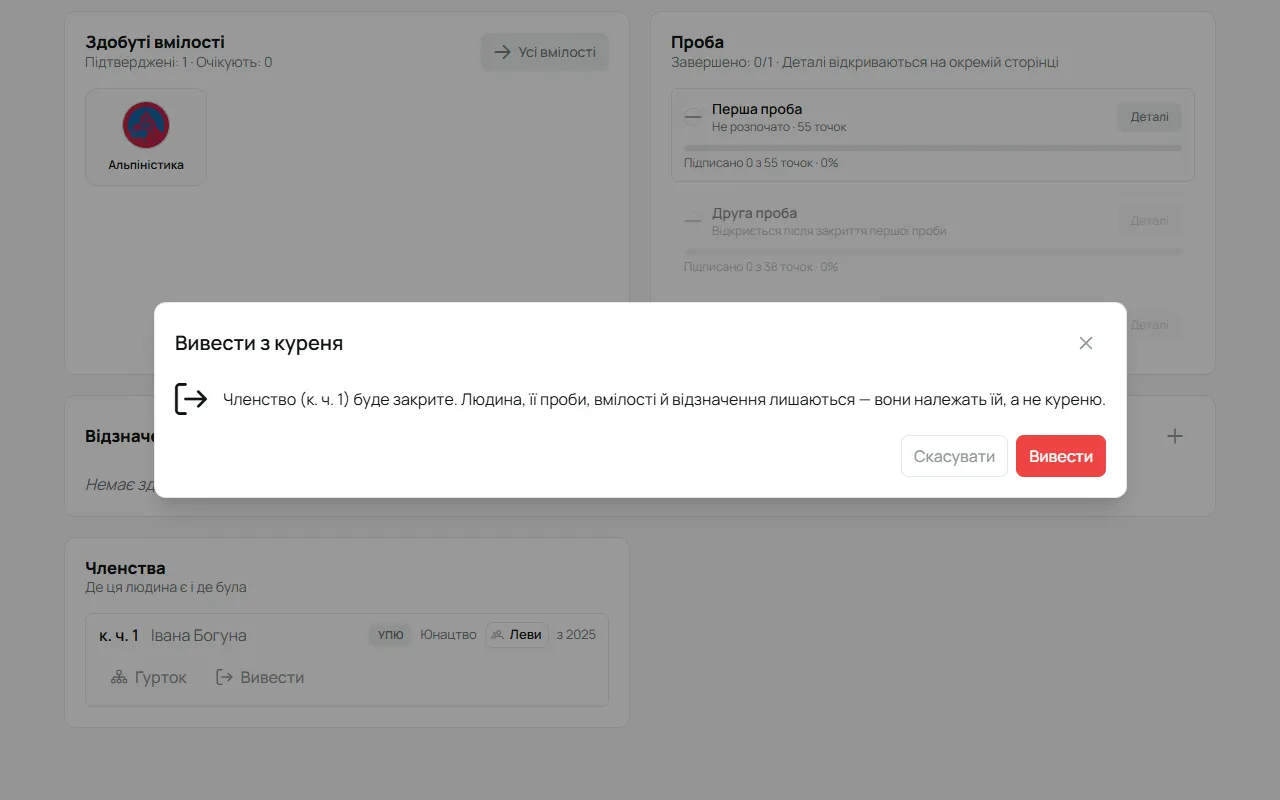Click the "Юнацтво" label
This screenshot has width=1280, height=800.
pos(448,635)
